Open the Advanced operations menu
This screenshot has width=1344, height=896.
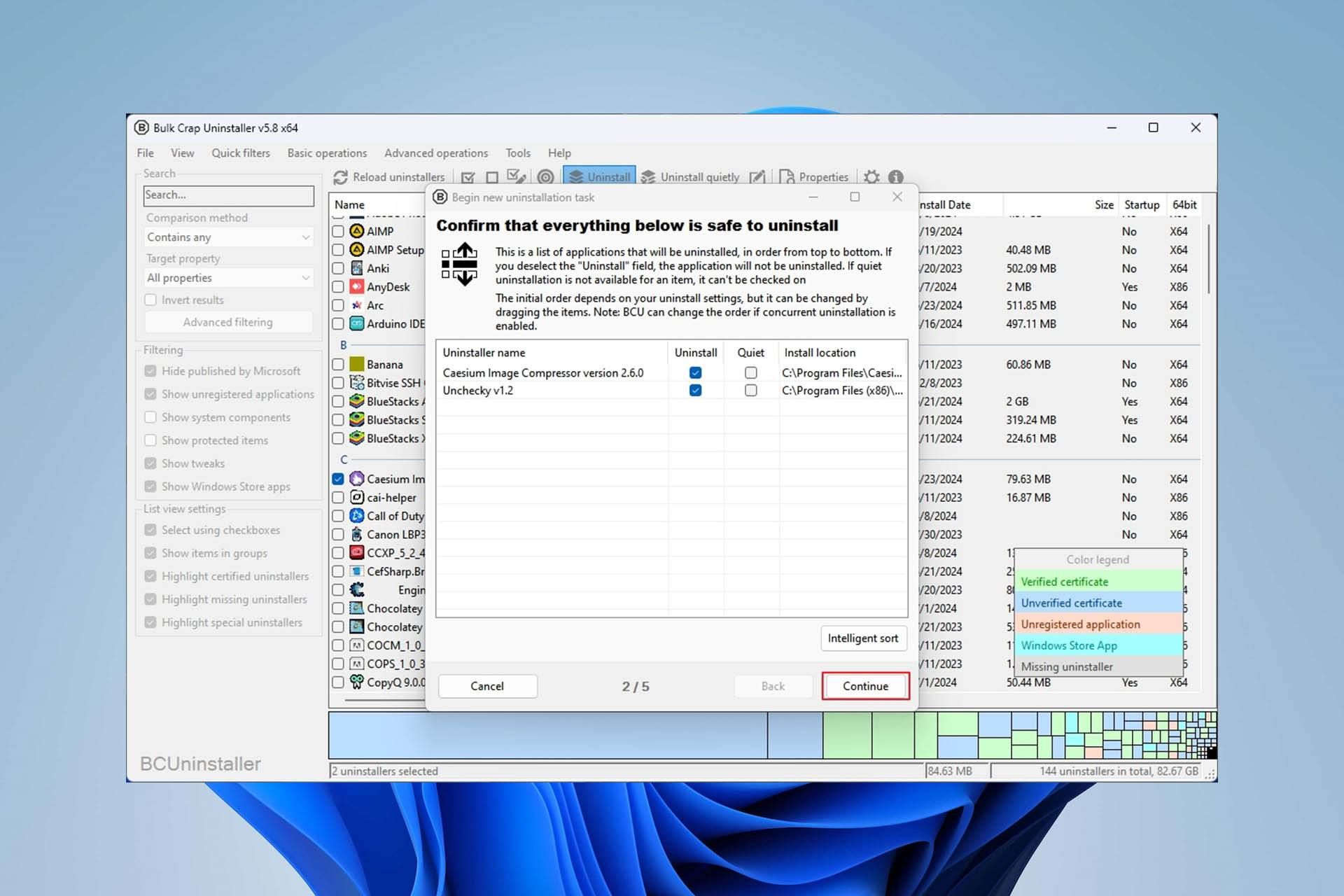coord(436,153)
